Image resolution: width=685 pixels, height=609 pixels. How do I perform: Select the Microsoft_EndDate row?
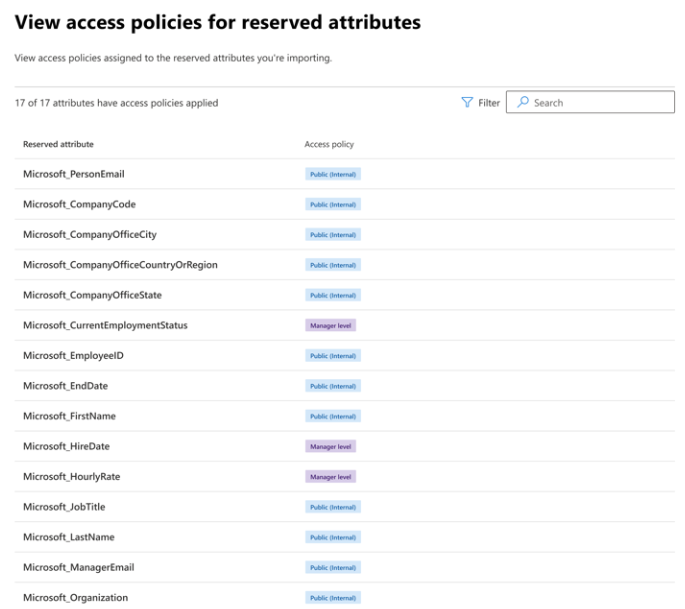[64, 386]
